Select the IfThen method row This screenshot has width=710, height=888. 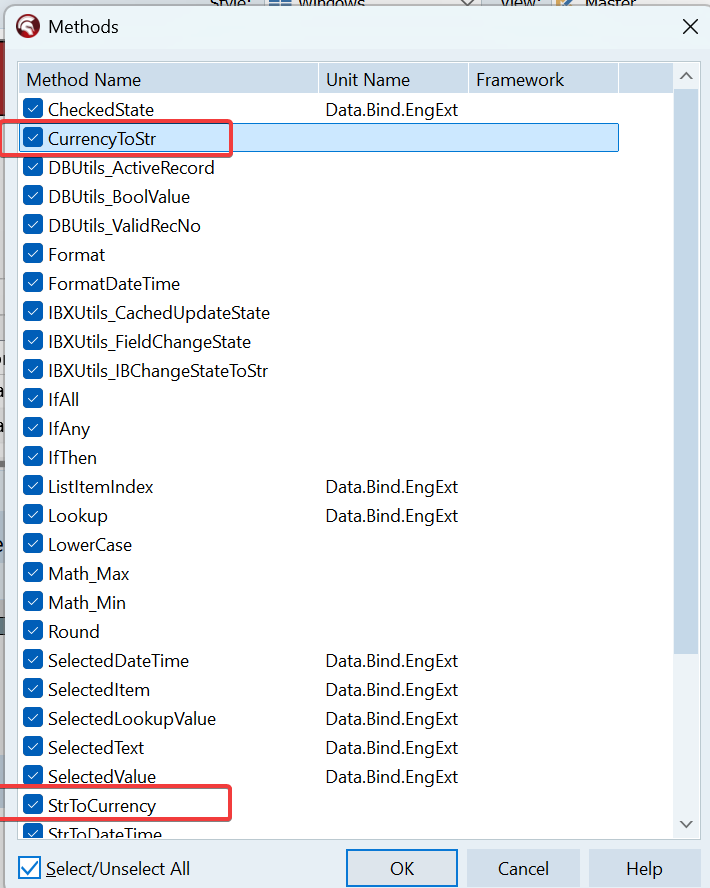tap(73, 458)
